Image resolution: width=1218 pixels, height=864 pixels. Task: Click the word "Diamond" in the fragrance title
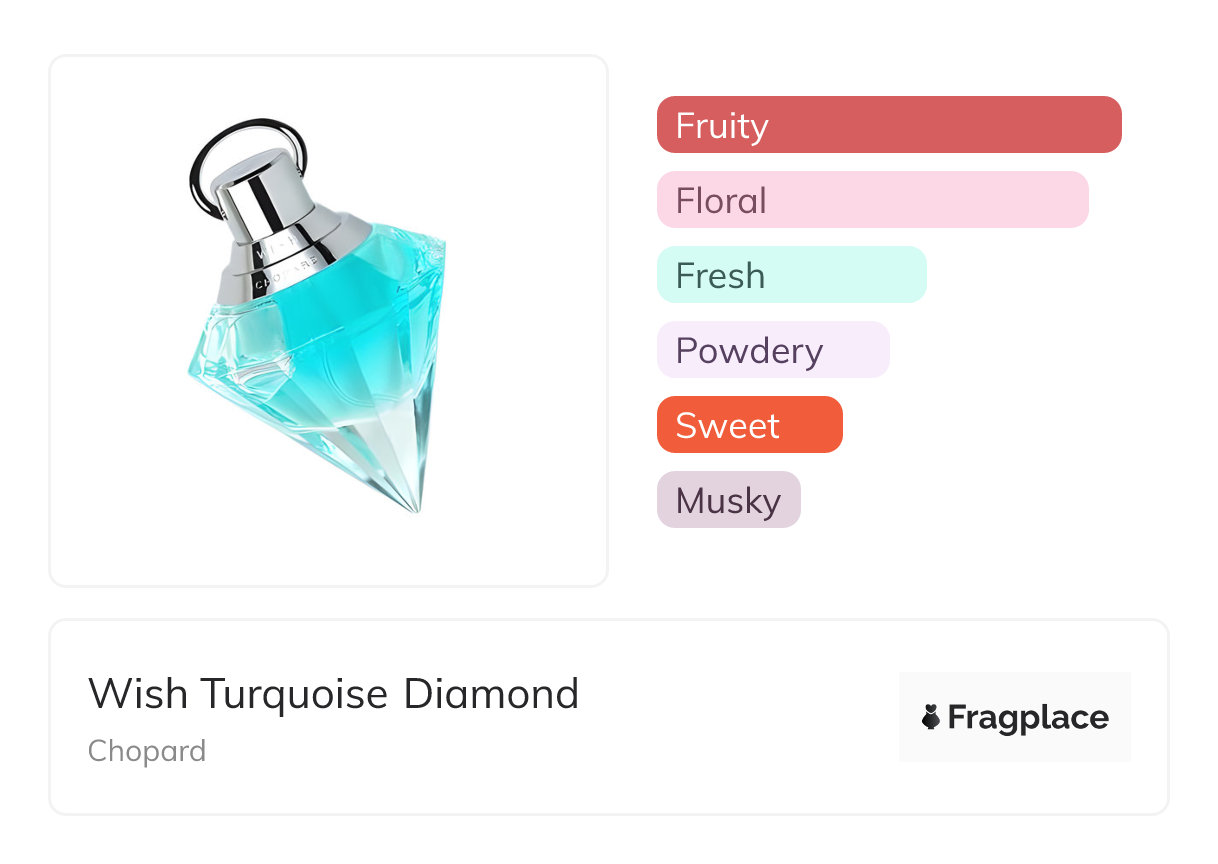point(491,693)
